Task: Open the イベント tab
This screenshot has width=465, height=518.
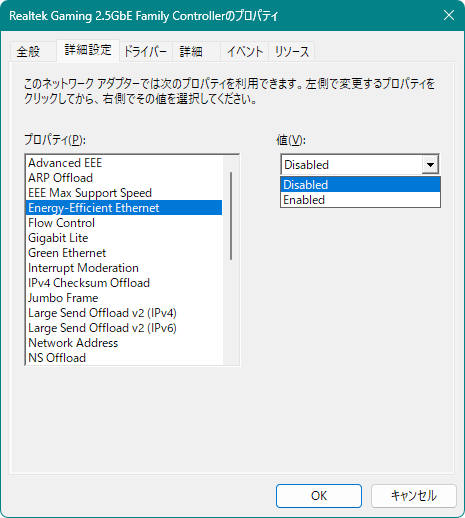Action: [x=245, y=51]
